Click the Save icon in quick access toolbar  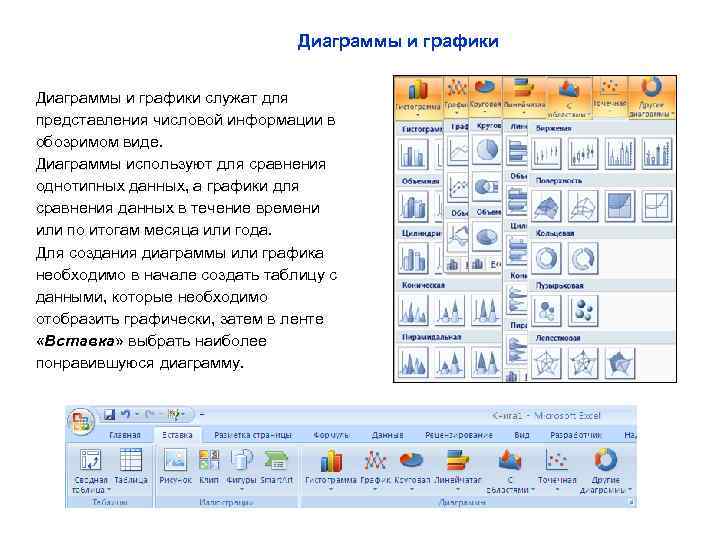coord(109,415)
